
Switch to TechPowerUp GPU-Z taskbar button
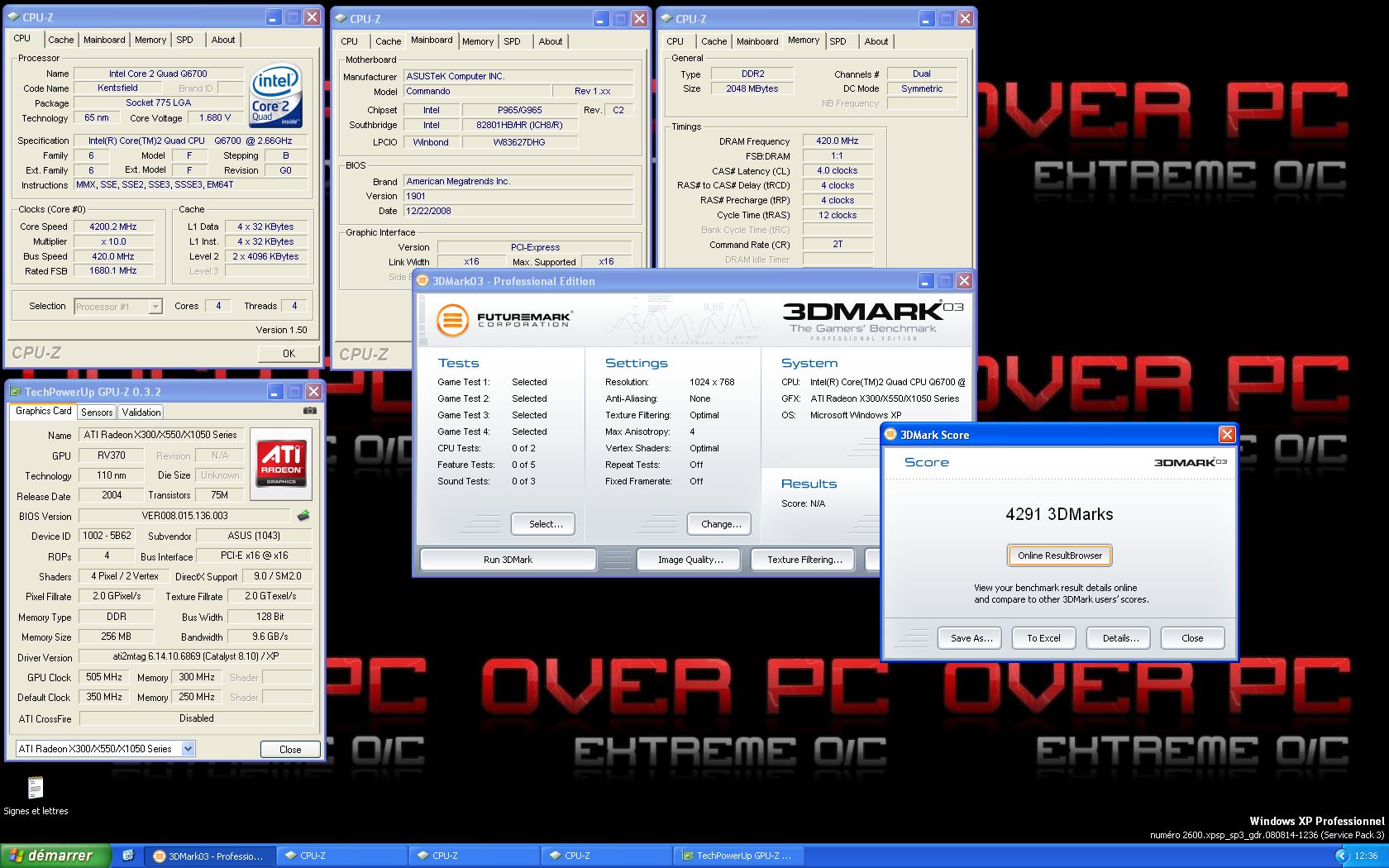coord(740,856)
